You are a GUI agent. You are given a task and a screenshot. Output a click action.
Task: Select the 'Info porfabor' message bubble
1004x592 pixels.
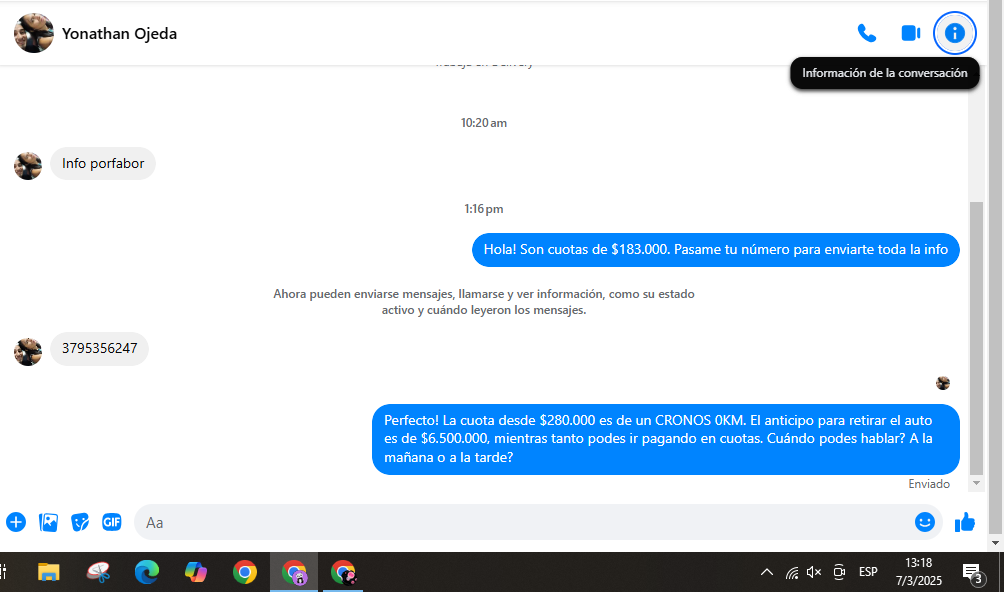[103, 163]
